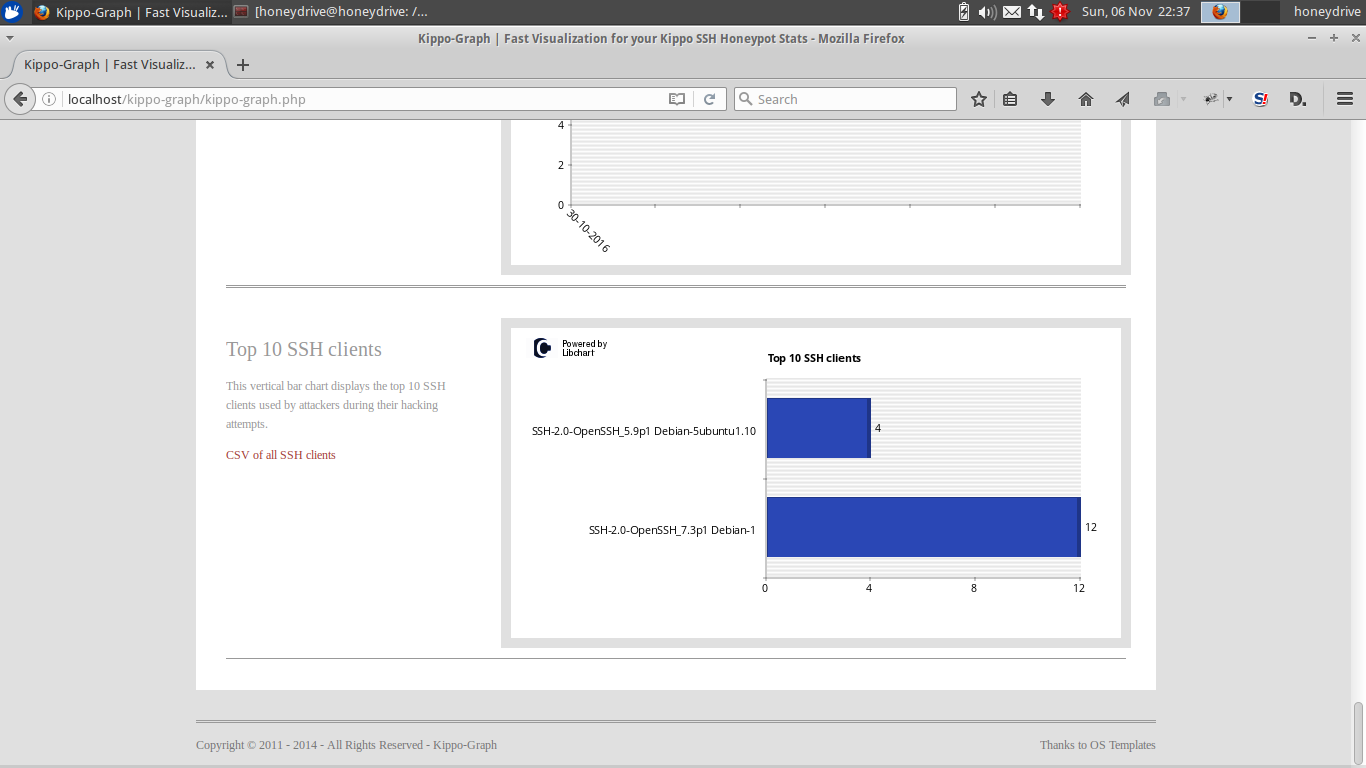Click the back navigation arrow
This screenshot has height=768, width=1366.
19,99
